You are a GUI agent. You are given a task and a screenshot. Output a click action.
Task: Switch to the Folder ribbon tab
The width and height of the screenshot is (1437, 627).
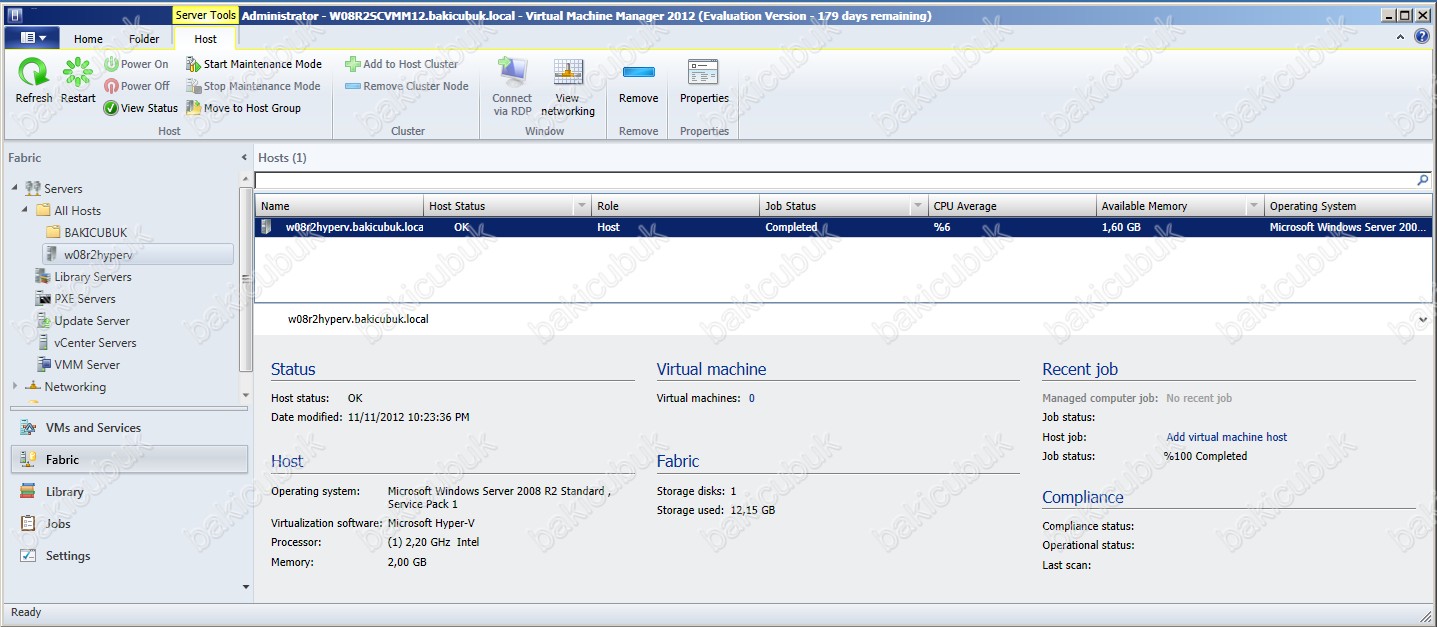144,39
